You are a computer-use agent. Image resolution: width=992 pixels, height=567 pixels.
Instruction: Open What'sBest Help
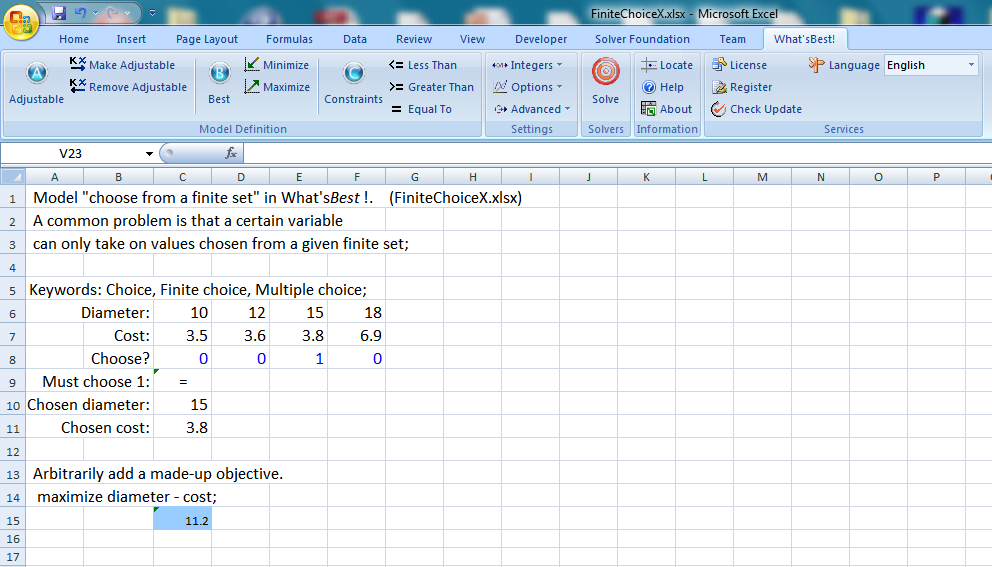(662, 87)
